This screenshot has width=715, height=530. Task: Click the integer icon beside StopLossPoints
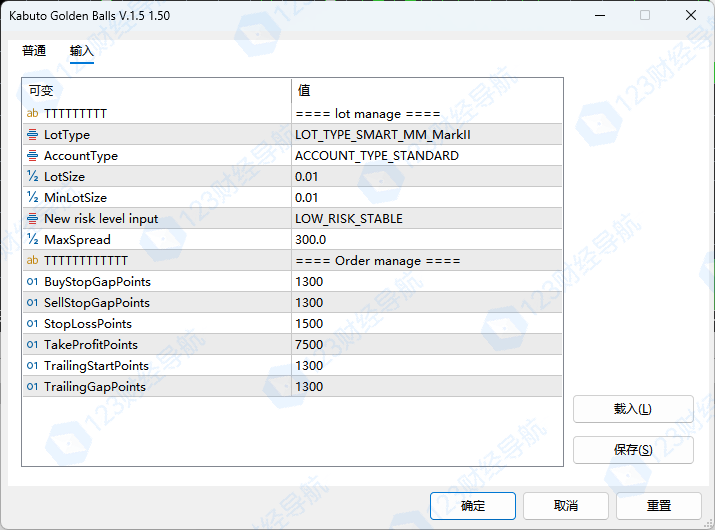coord(32,323)
